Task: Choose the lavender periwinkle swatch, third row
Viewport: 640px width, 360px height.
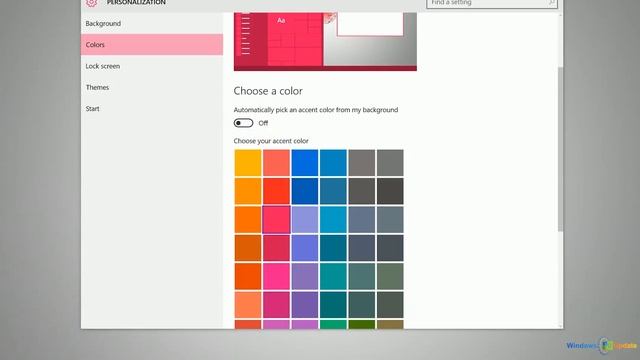Action: tap(304, 220)
